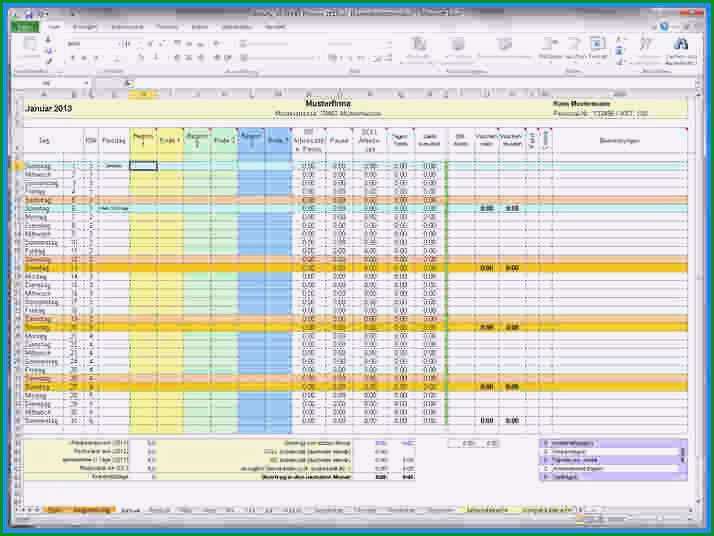Click the font color icon
This screenshot has width=714, height=536.
tap(155, 58)
